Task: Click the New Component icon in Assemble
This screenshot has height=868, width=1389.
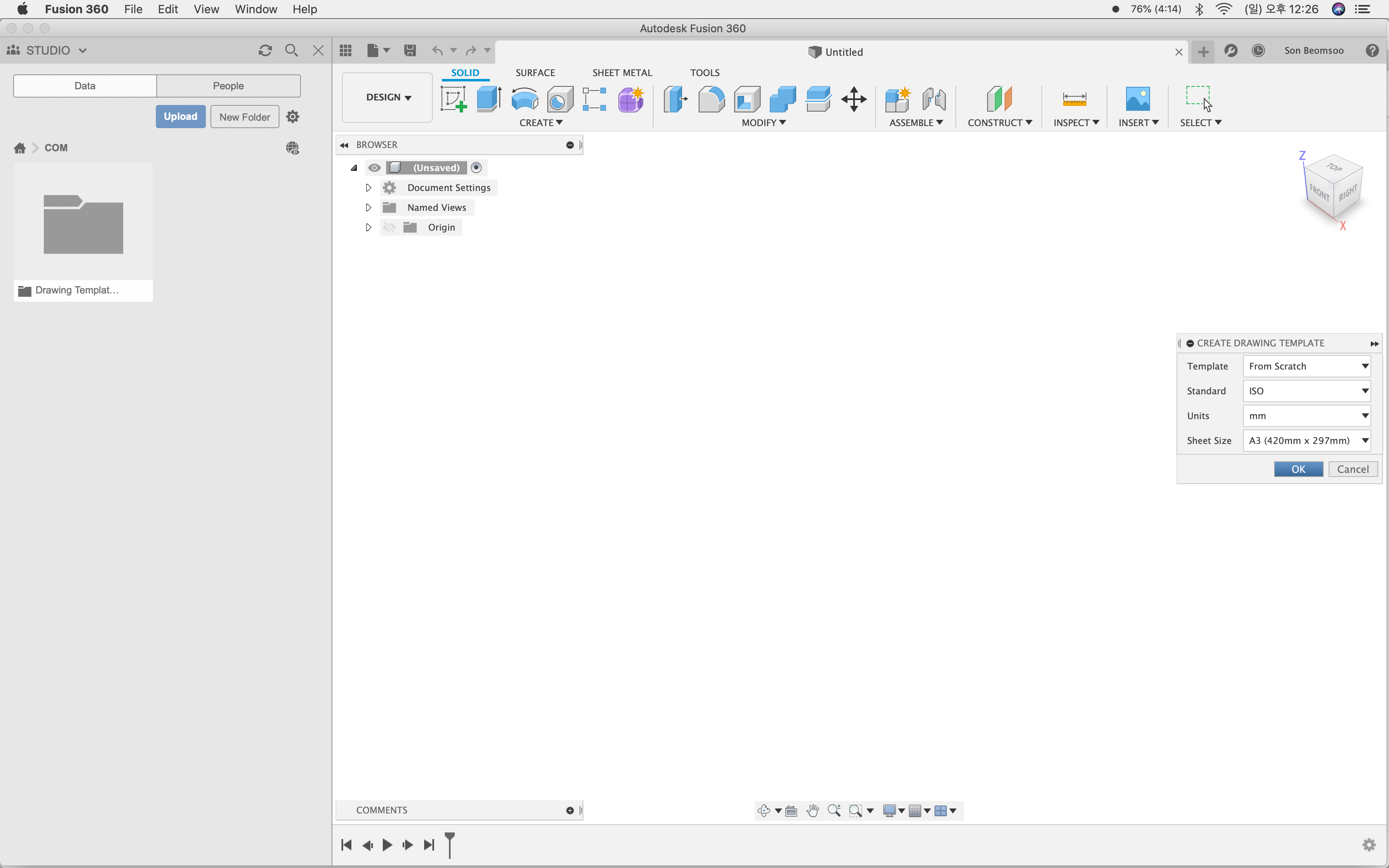Action: 897,99
